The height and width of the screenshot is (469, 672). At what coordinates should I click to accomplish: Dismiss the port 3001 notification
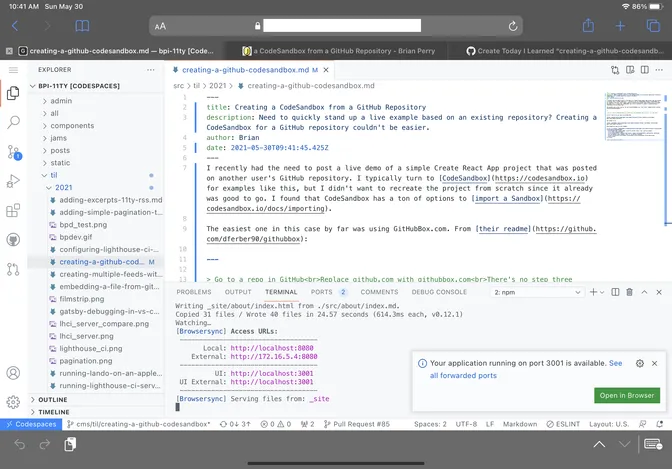pyautogui.click(x=654, y=364)
